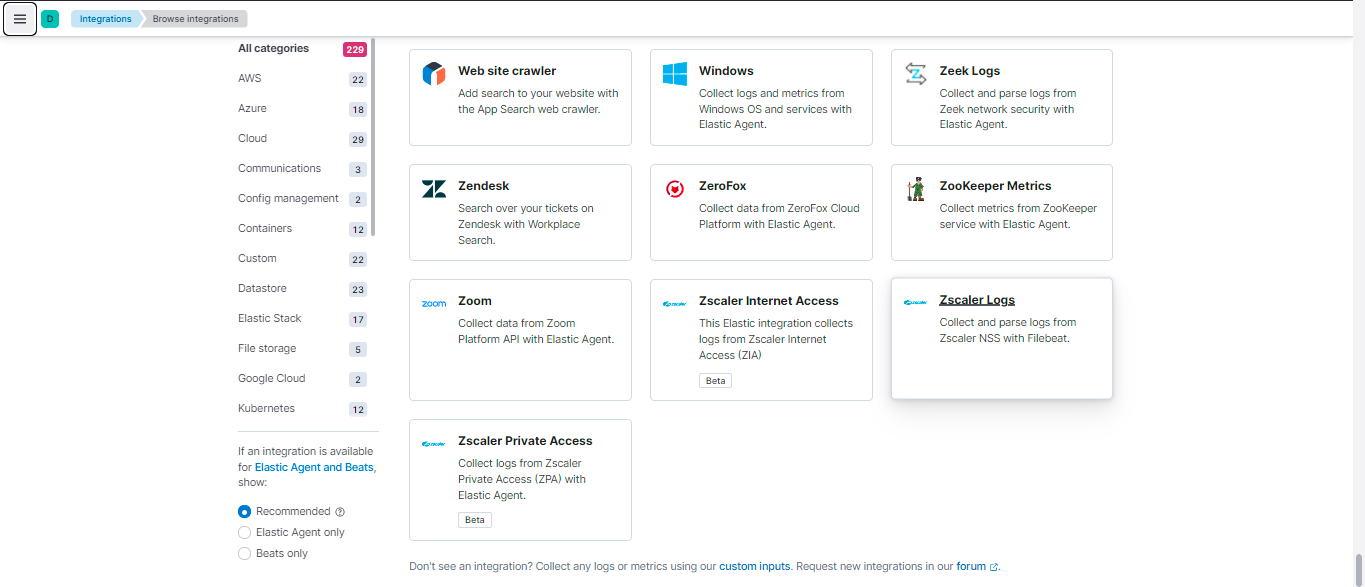Click the category list scrollbar
Image resolution: width=1365 pixels, height=587 pixels.
[373, 137]
